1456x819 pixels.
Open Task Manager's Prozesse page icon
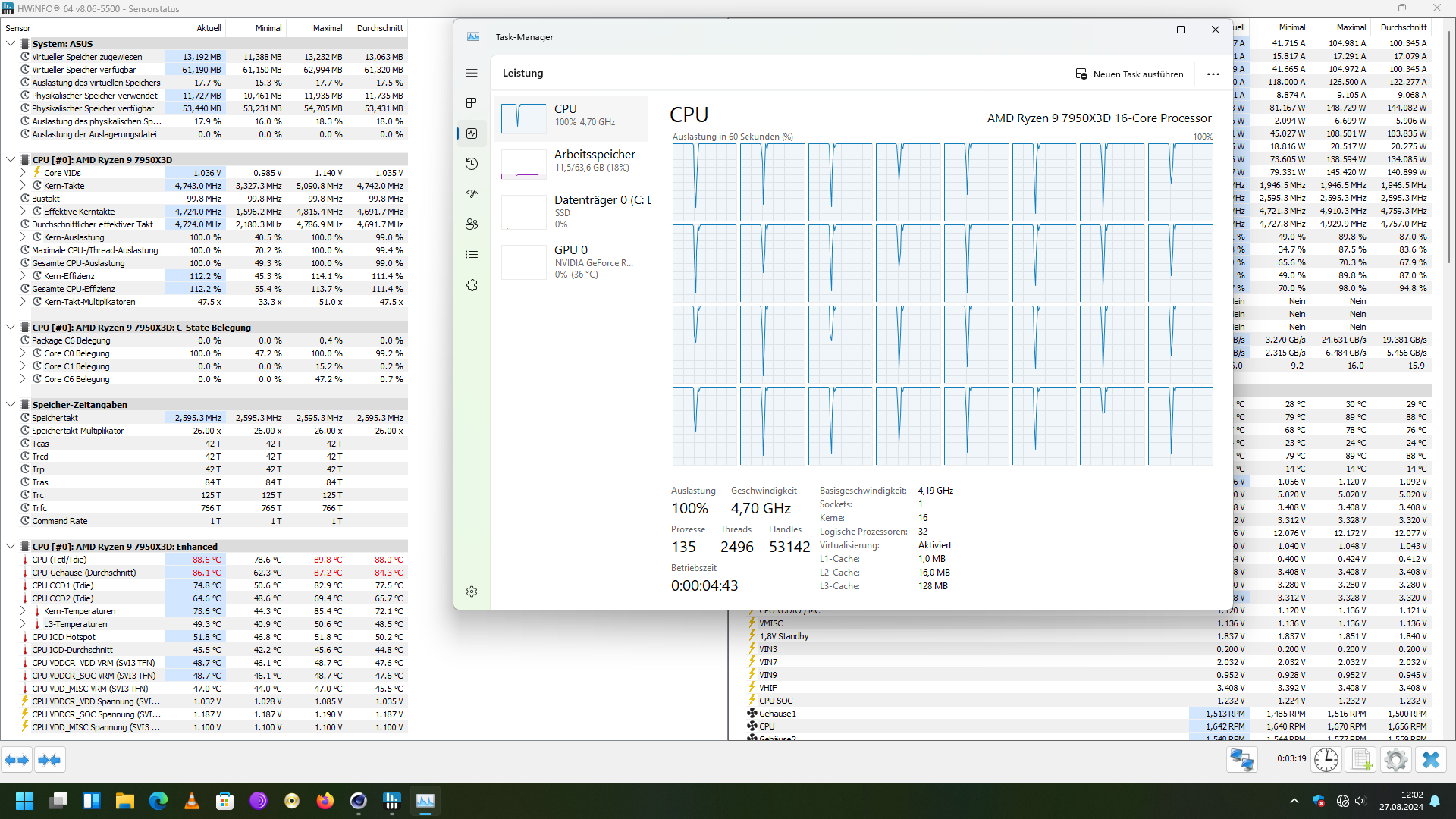coord(472,103)
